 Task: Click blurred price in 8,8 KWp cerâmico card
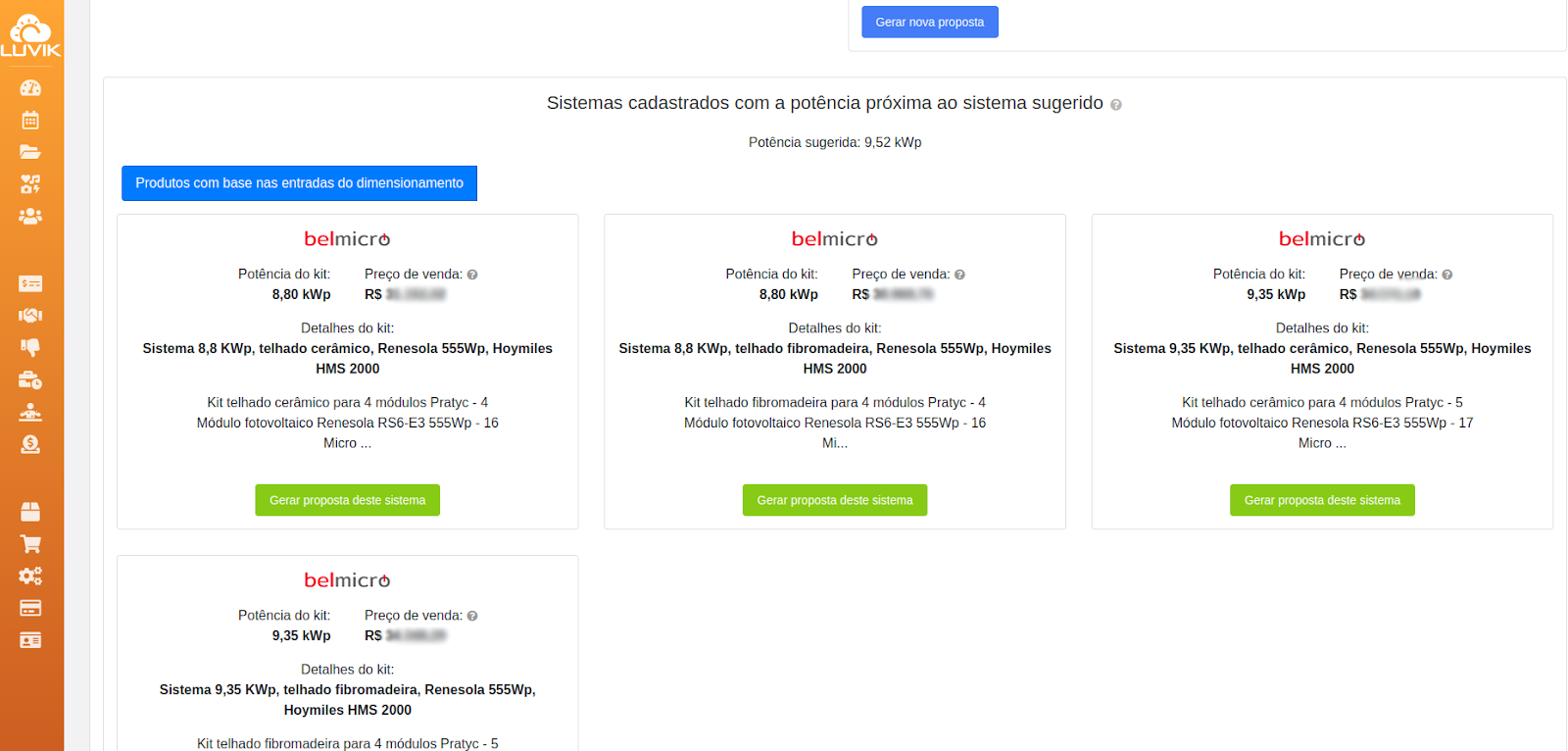coord(416,295)
